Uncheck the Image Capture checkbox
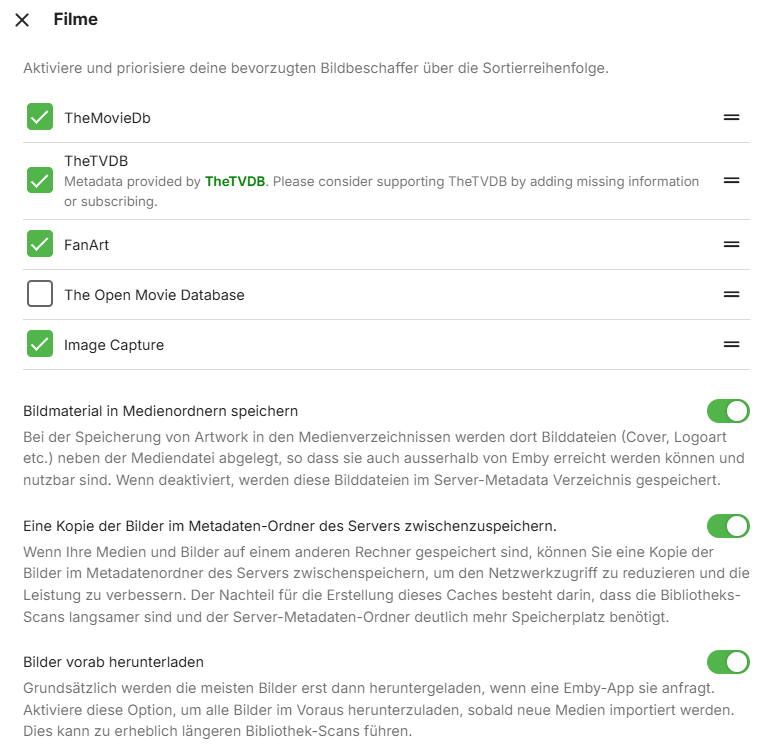 pos(40,344)
